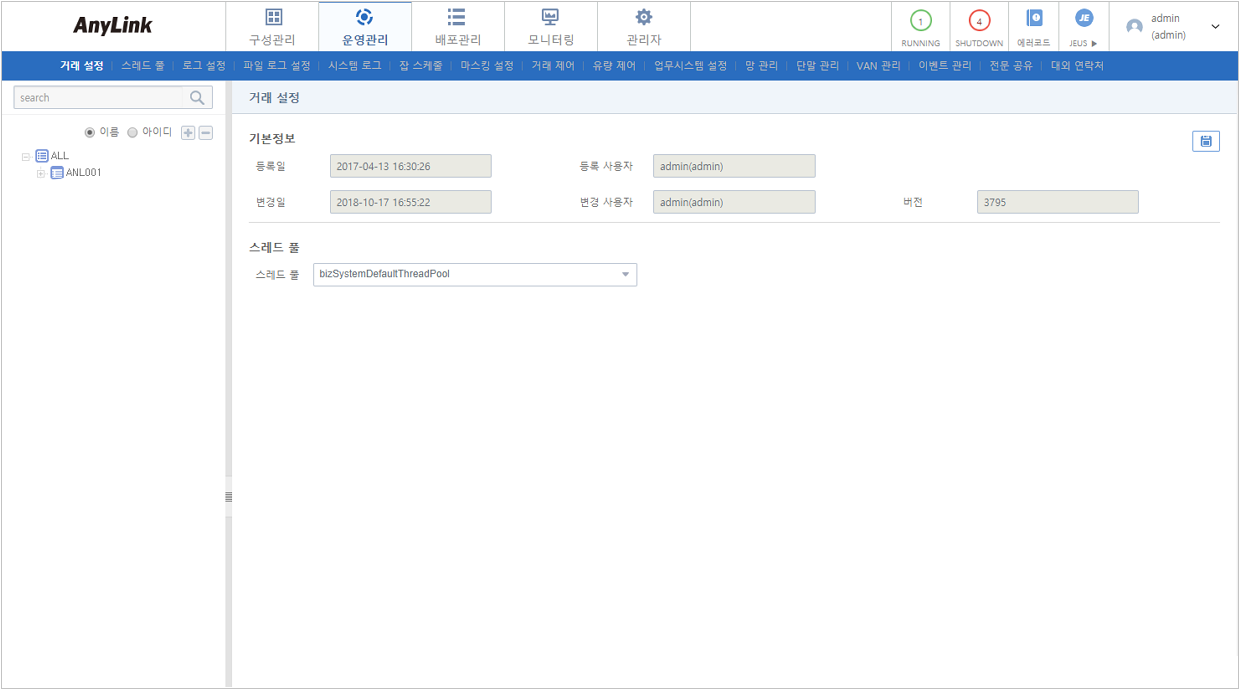Switch to the 모니터링 tab
Image resolution: width=1241 pixels, height=696 pixels.
(550, 26)
